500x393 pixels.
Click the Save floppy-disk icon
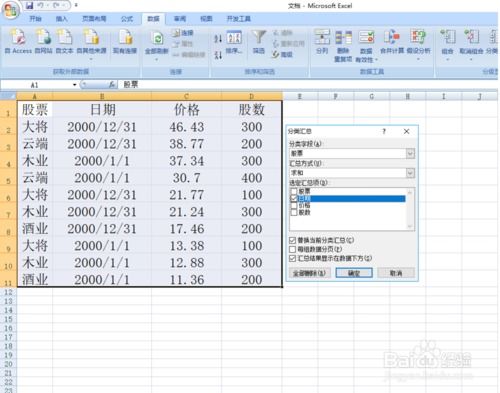pyautogui.click(x=29, y=5)
